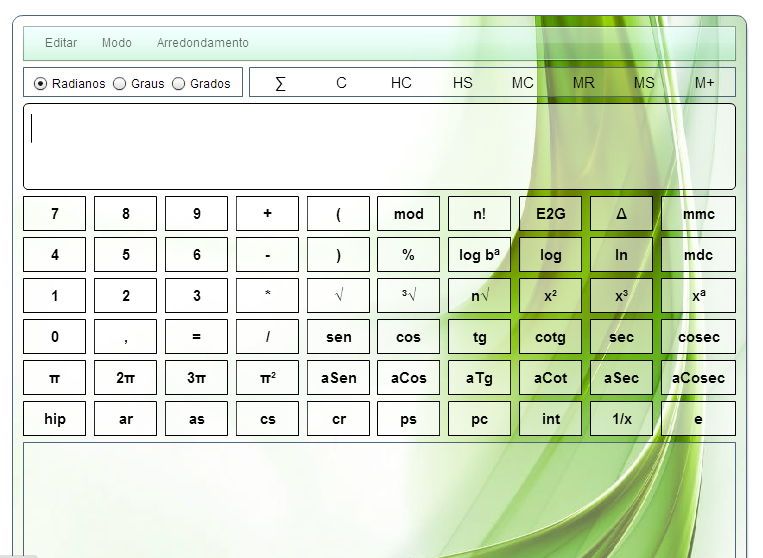Click the digit 3 key
The image size is (763, 558).
click(x=197, y=295)
